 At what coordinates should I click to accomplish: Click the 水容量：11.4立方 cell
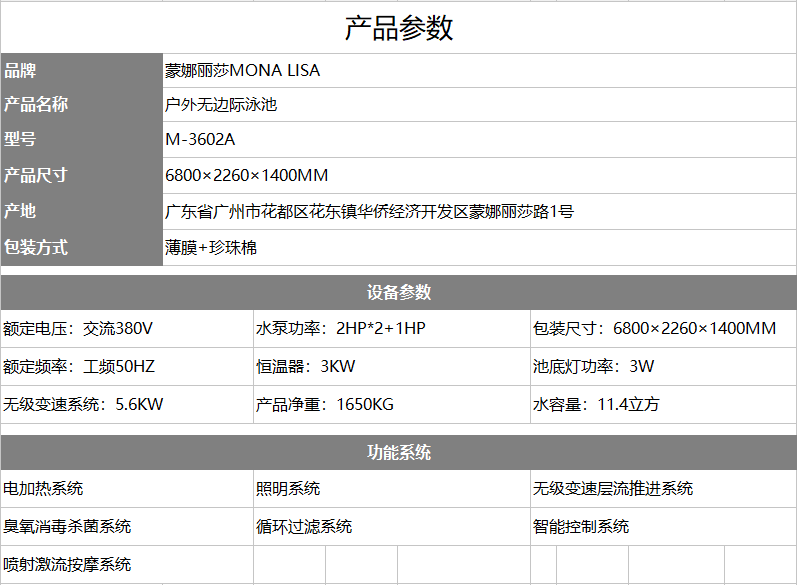[662, 405]
